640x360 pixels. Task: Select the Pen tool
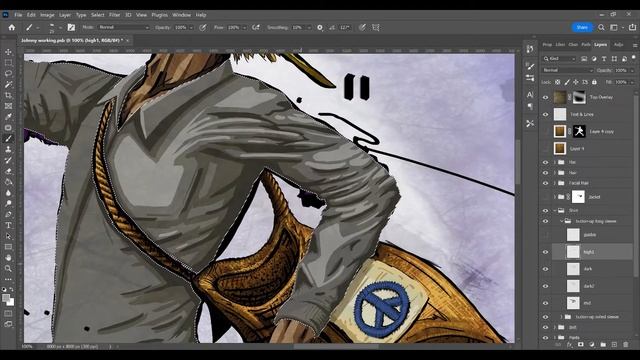8,214
